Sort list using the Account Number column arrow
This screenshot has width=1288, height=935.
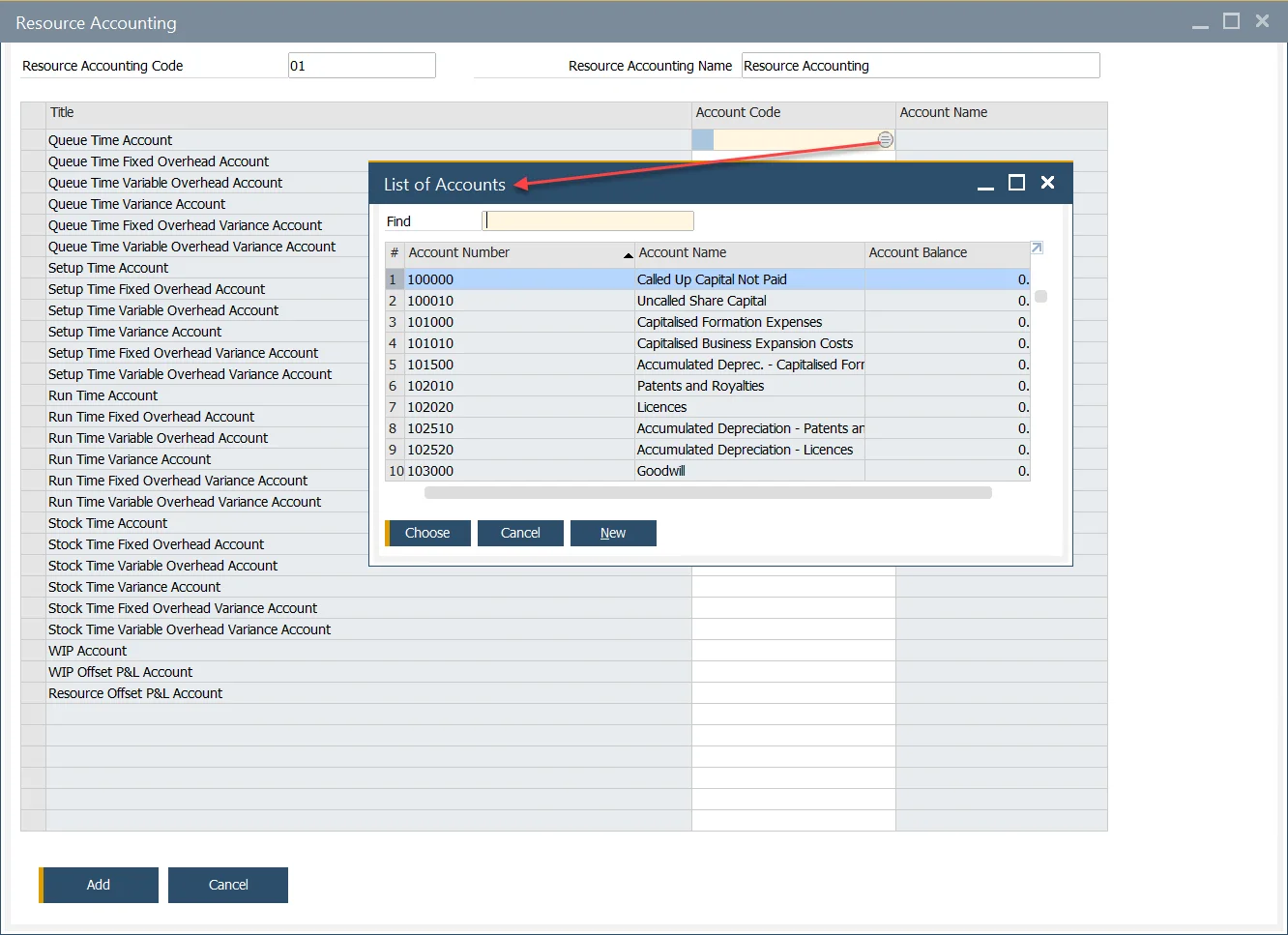[x=628, y=255]
